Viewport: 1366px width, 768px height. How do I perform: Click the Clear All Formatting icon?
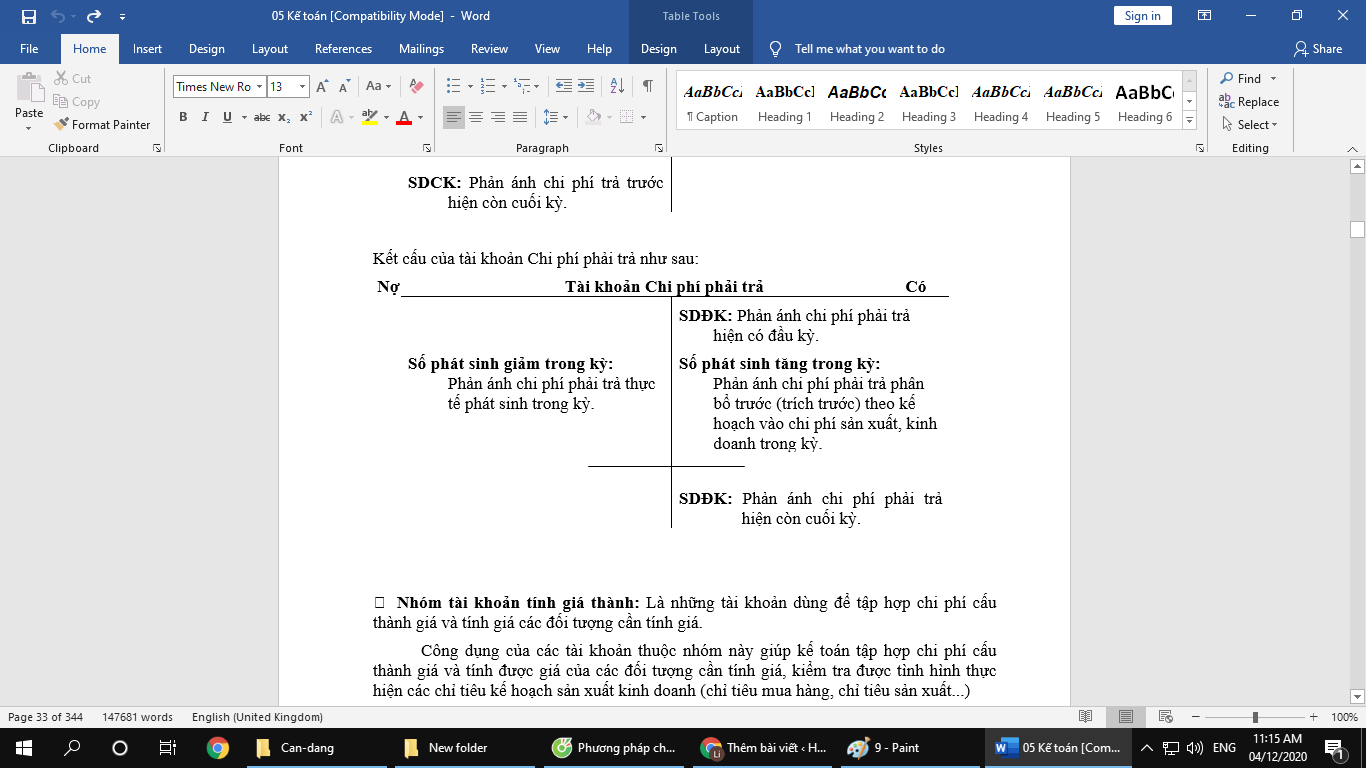point(417,87)
